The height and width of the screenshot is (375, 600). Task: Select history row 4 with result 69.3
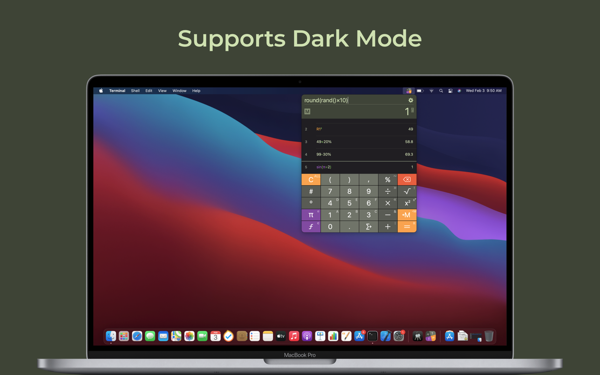tap(359, 154)
